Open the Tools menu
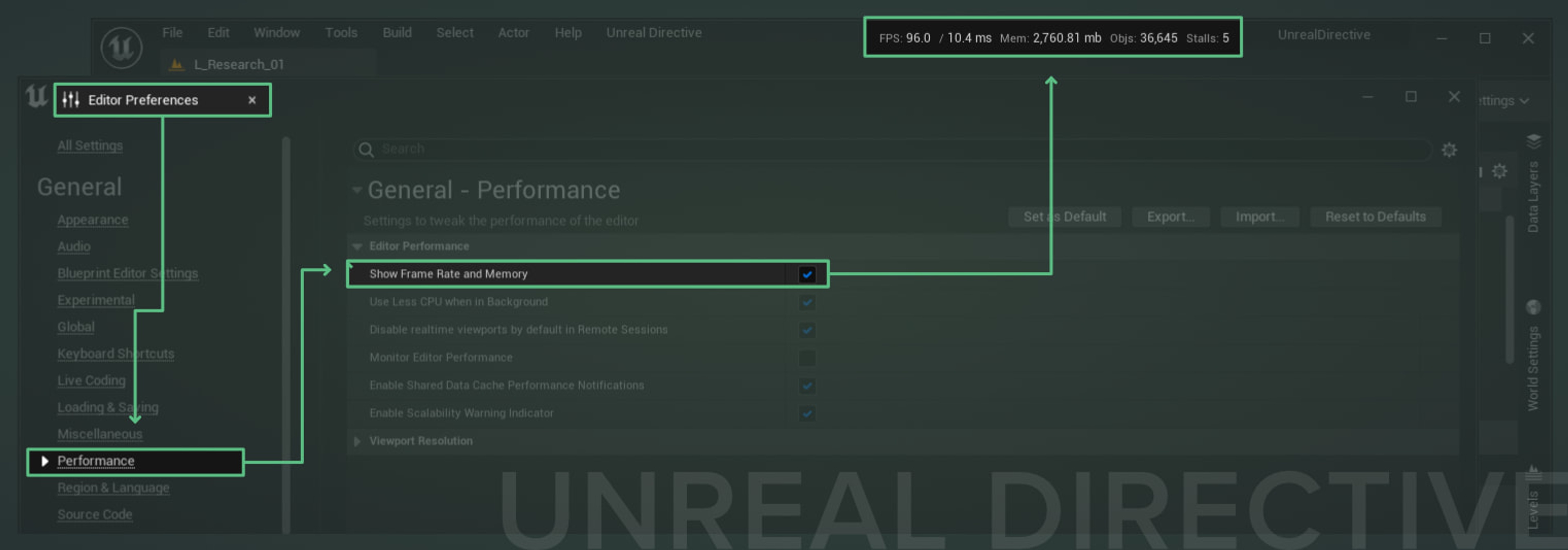Screen dimensions: 1568x550 pos(341,33)
